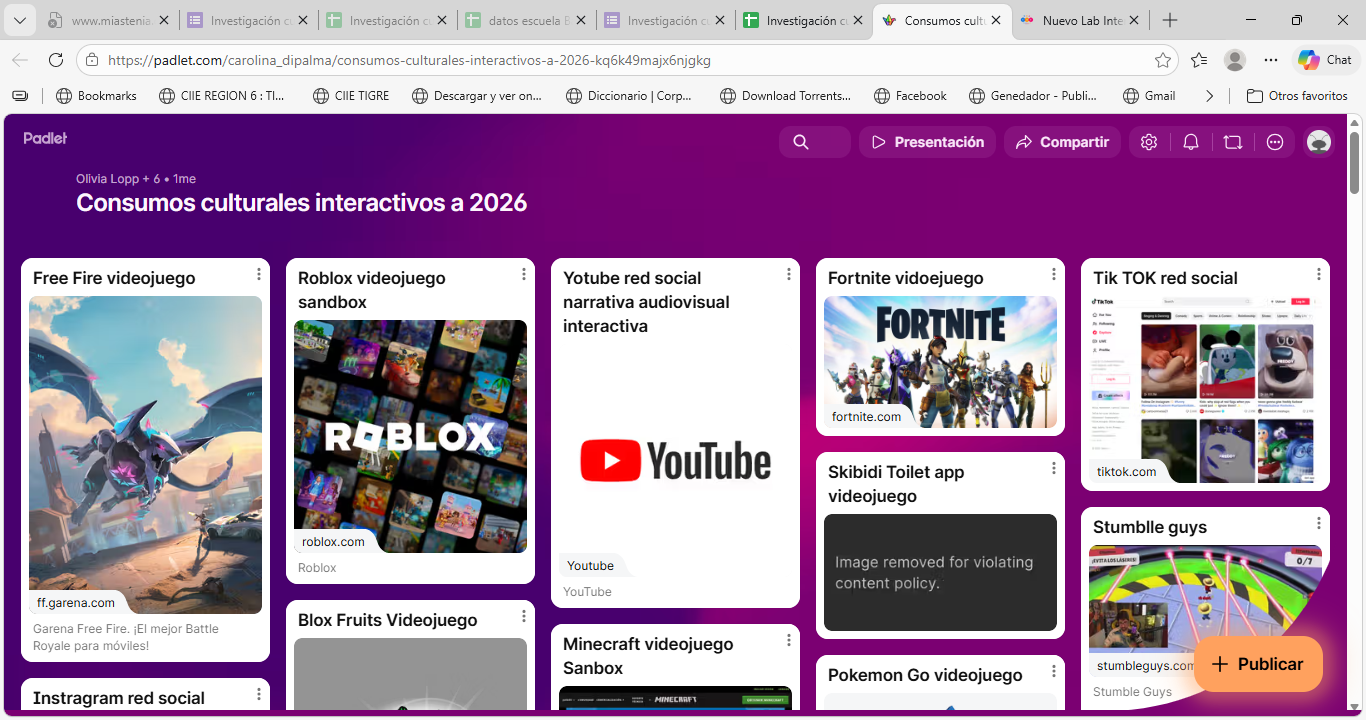Open the Pokemon Go post options menu
Viewport: 1366px width, 720px height.
[1053, 670]
